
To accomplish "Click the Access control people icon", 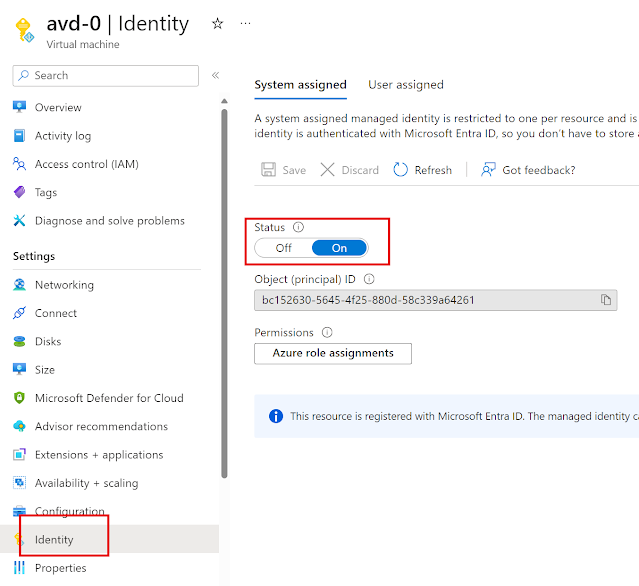I will [19, 164].
